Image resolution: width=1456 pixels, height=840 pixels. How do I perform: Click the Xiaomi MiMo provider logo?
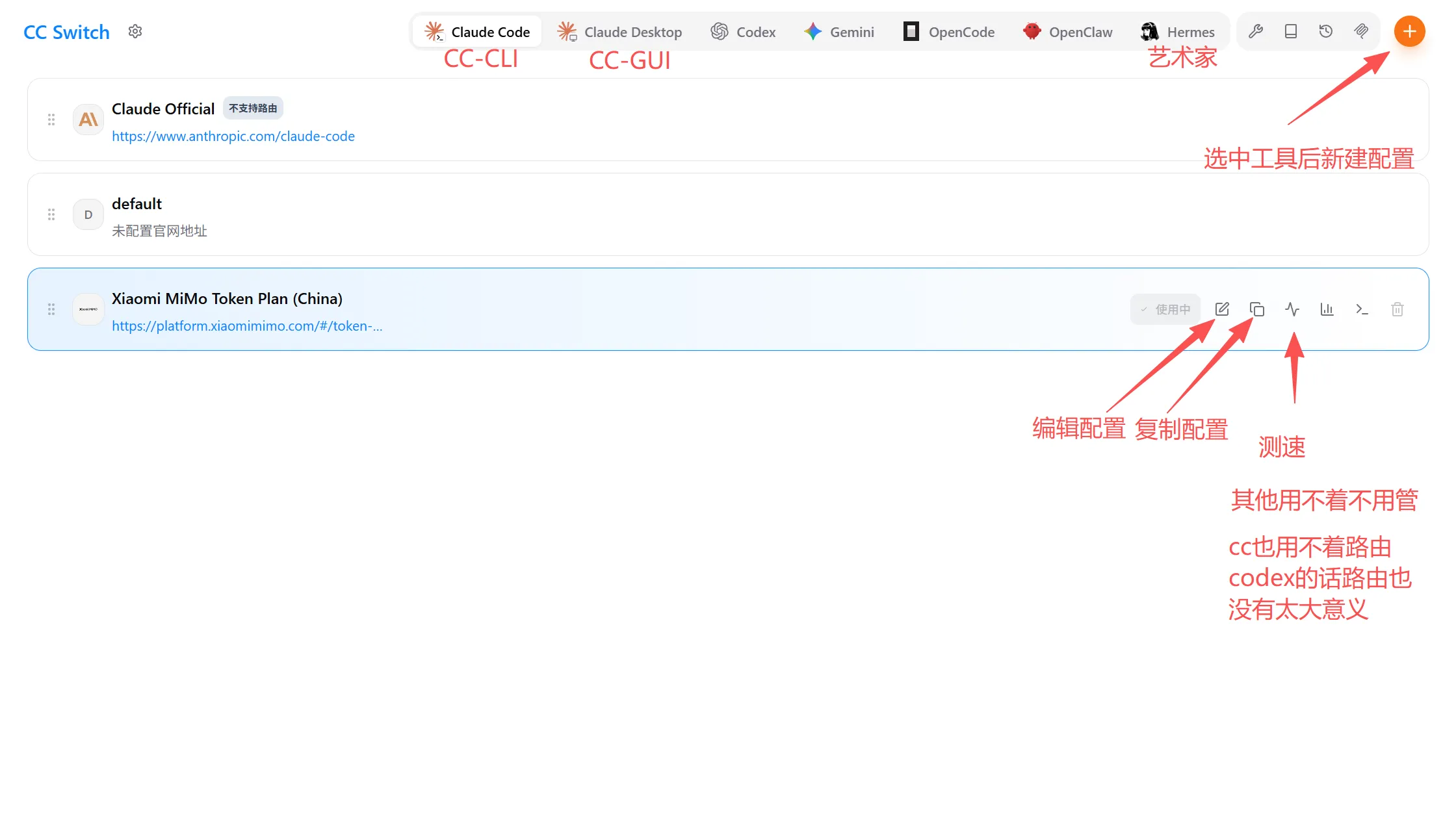tap(88, 309)
